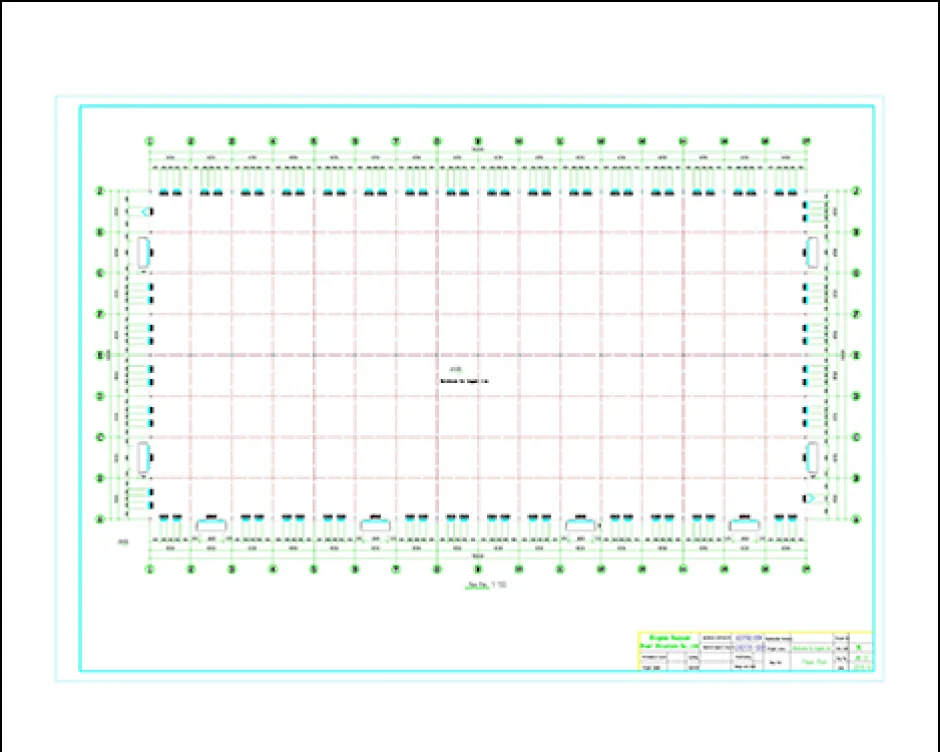Viewport: 940px width, 752px height.
Task: Select the last grid bubble in bottom row
Action: 806,569
